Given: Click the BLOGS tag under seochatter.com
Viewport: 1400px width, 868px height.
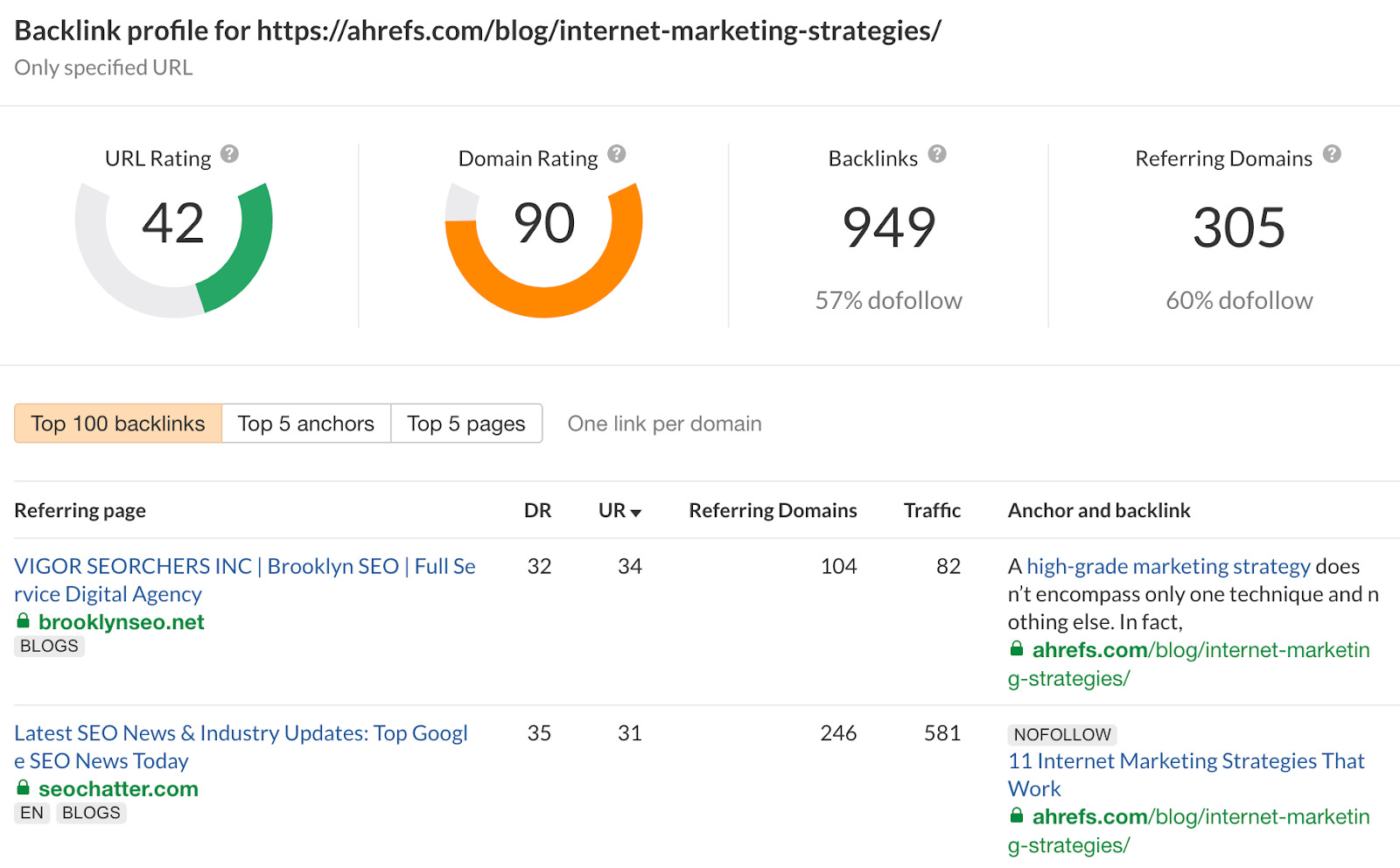Looking at the screenshot, I should click(x=91, y=813).
